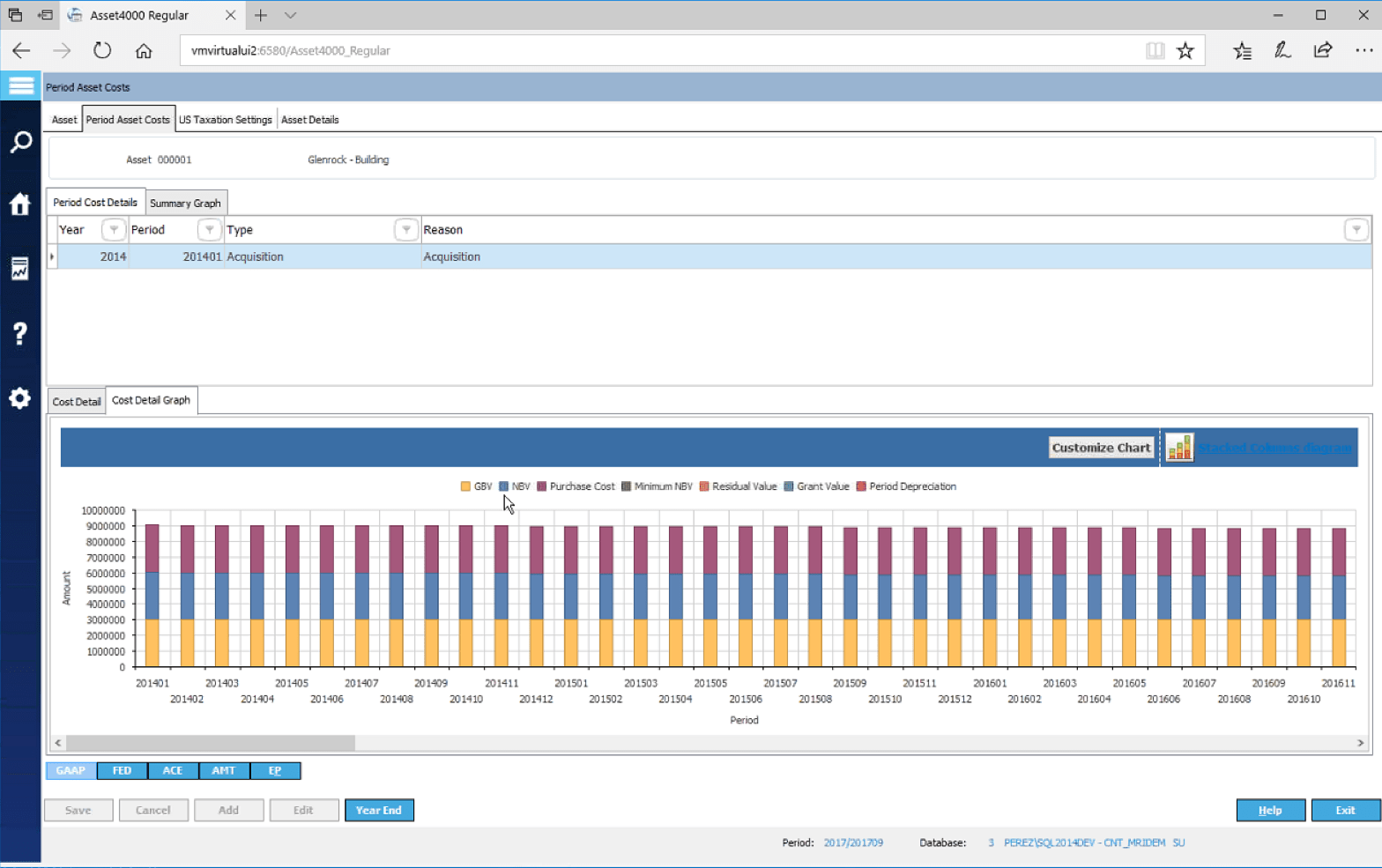Click the Purchase Cost legend swatch
The image size is (1382, 868).
click(541, 486)
